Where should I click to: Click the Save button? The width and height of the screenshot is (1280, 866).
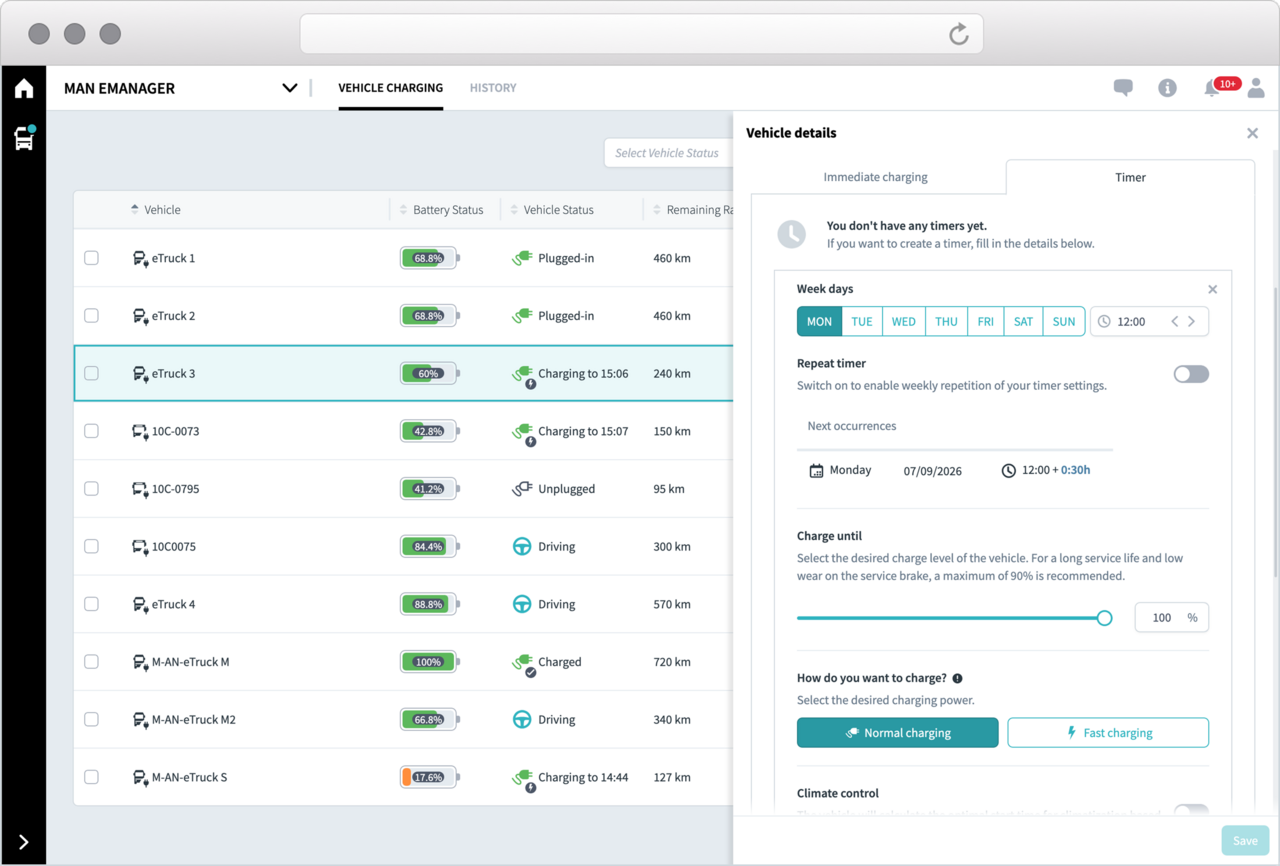click(x=1245, y=841)
